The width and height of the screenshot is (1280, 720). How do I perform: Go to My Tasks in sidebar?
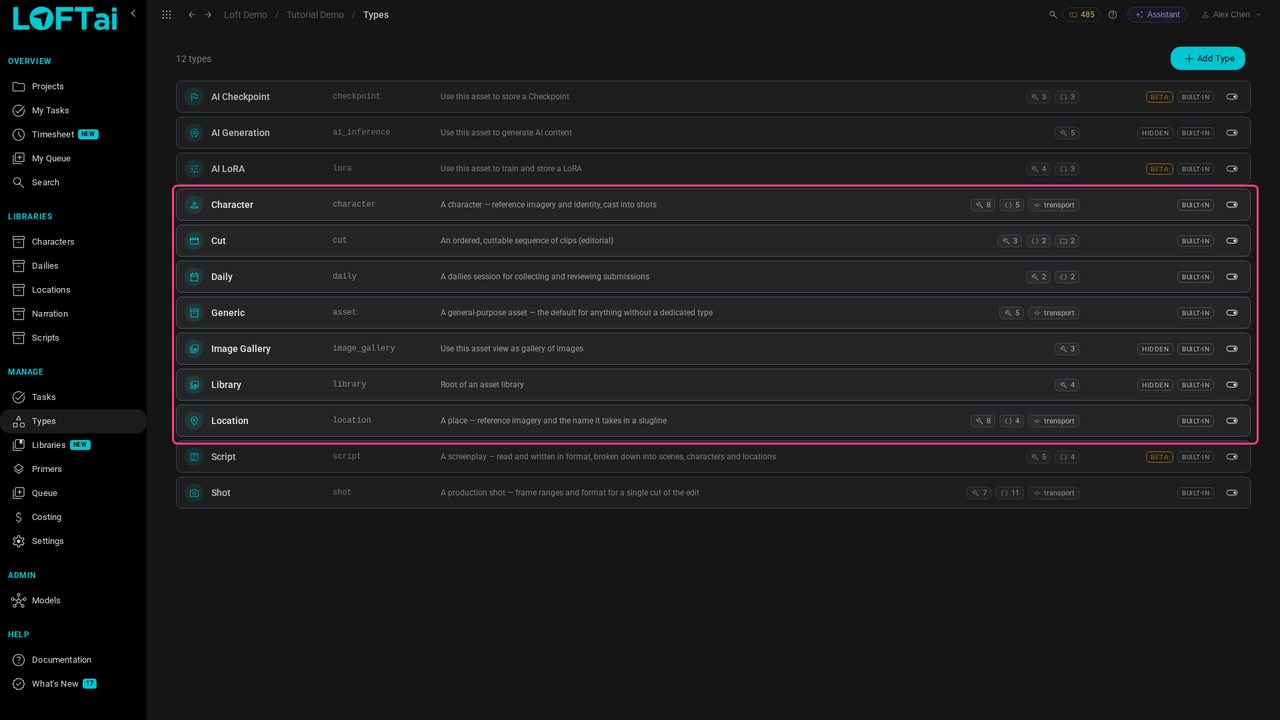(73, 111)
